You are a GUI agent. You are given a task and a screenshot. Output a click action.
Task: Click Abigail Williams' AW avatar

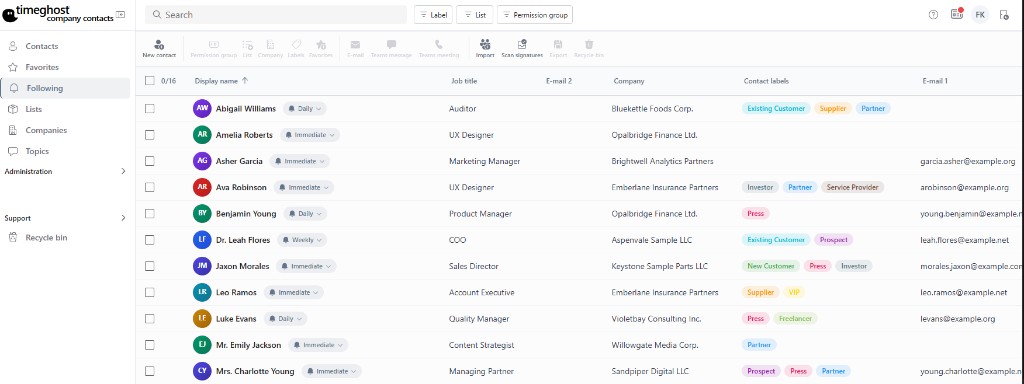pyautogui.click(x=202, y=108)
